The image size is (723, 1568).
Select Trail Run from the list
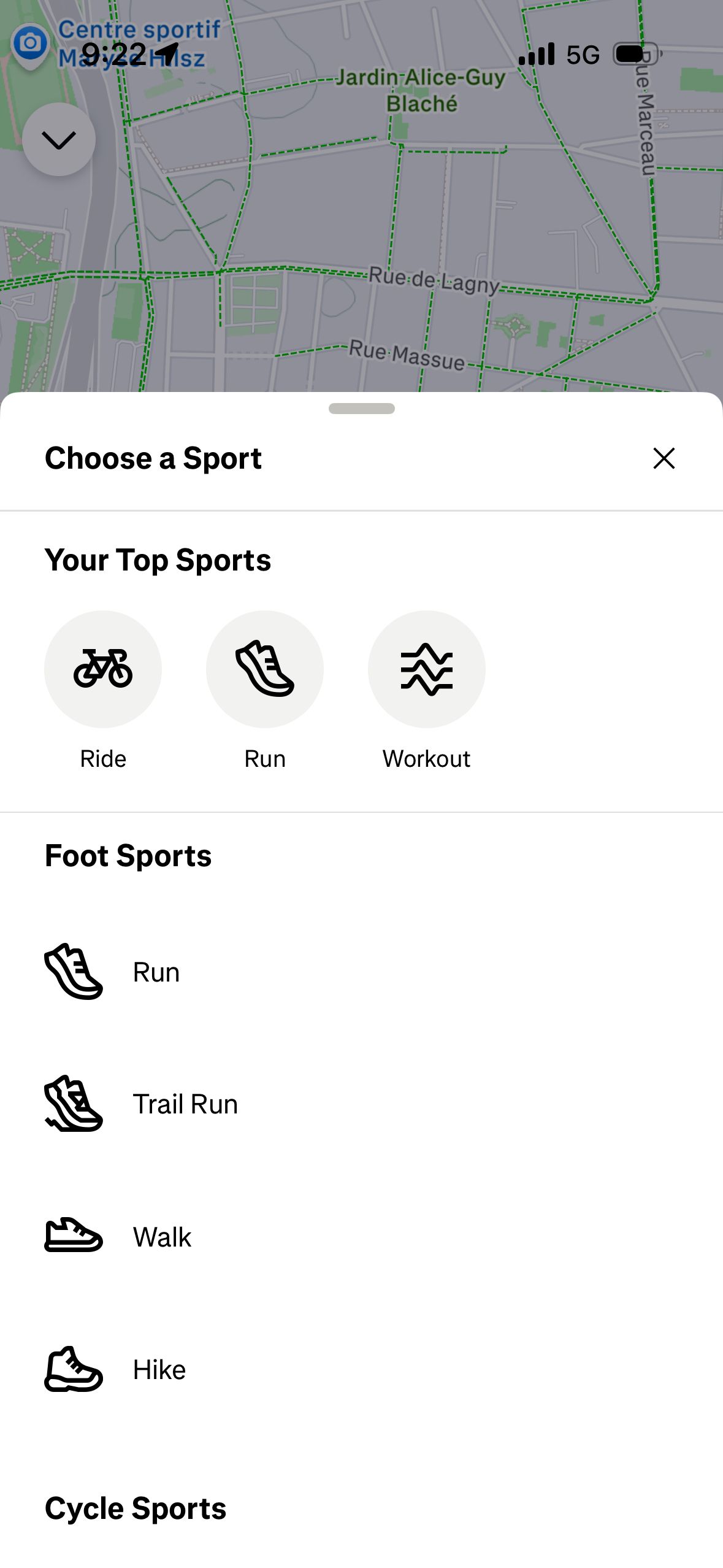185,1104
